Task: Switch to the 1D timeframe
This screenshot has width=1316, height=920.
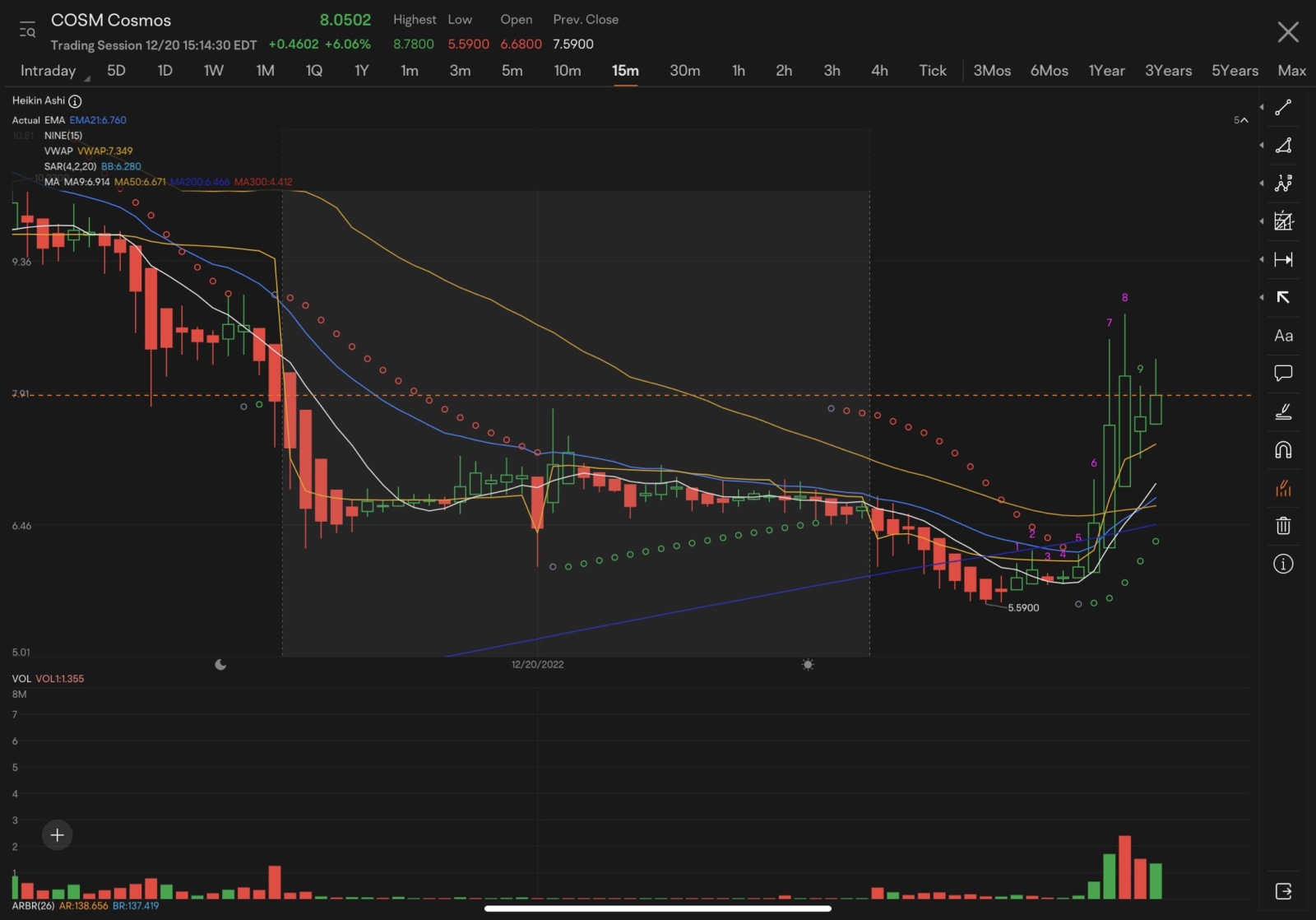Action: [165, 71]
